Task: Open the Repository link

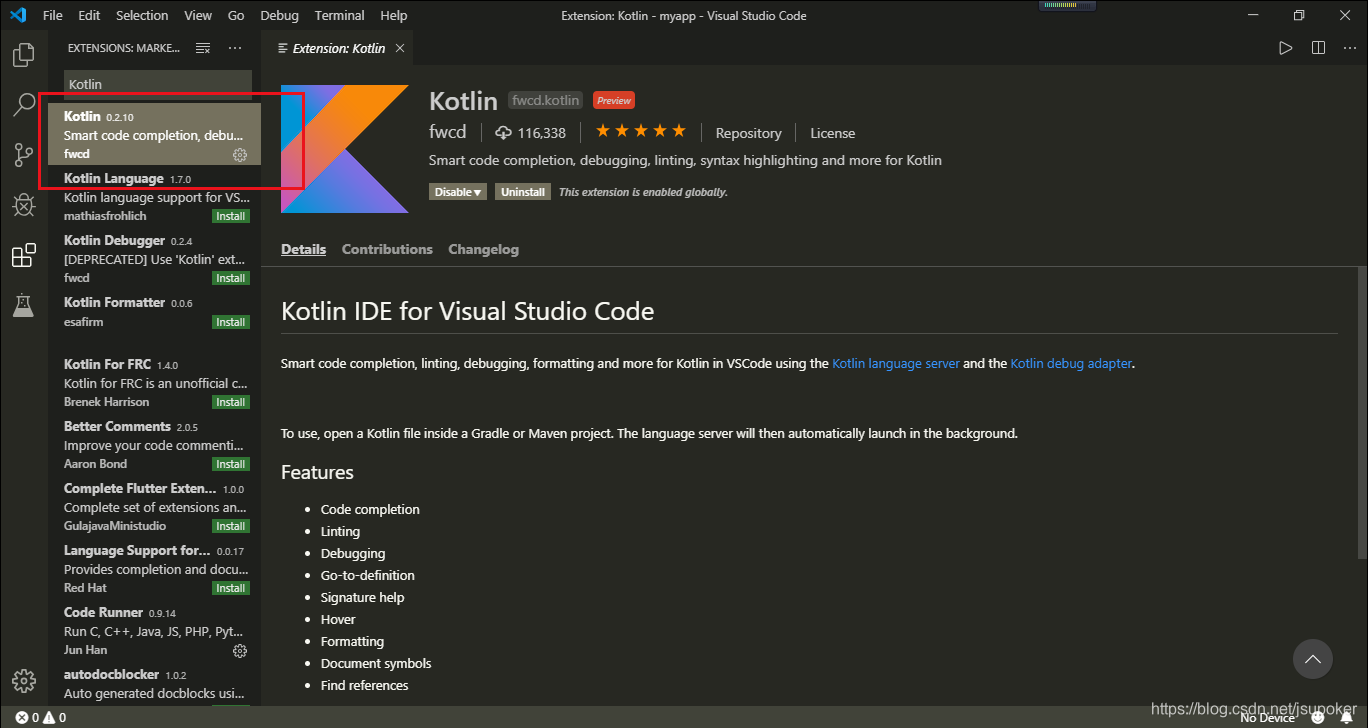Action: (x=748, y=133)
